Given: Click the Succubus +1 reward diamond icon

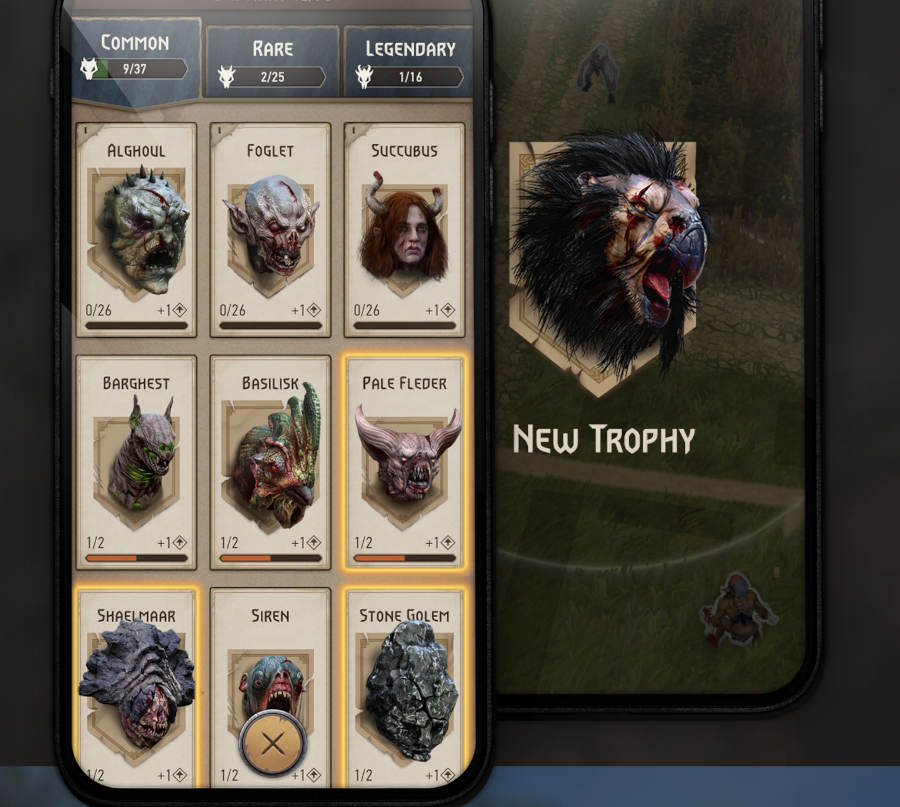Looking at the screenshot, I should 448,311.
